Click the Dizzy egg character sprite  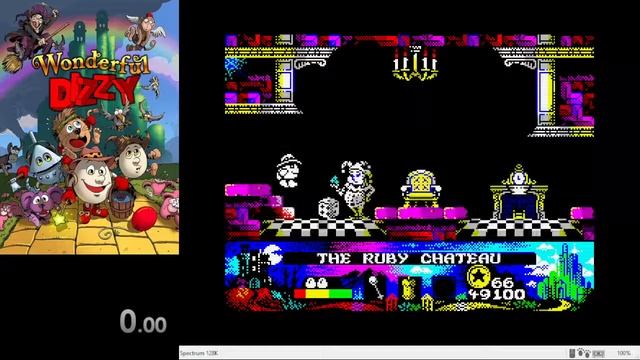[x=289, y=171]
